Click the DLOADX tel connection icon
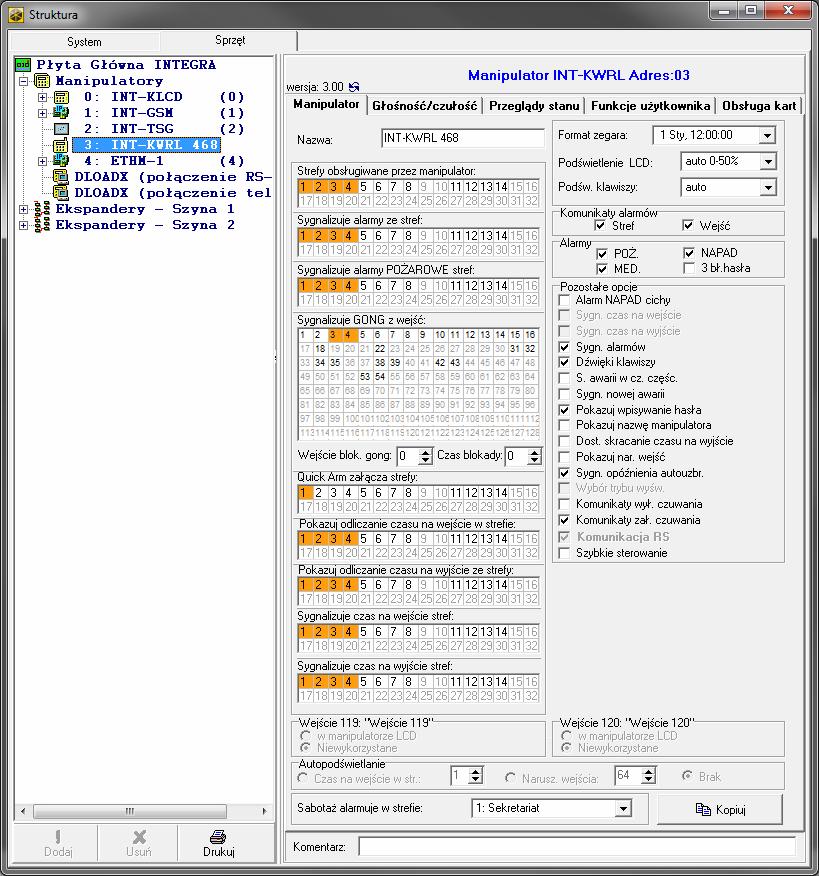Image resolution: width=819 pixels, height=876 pixels. pos(61,193)
